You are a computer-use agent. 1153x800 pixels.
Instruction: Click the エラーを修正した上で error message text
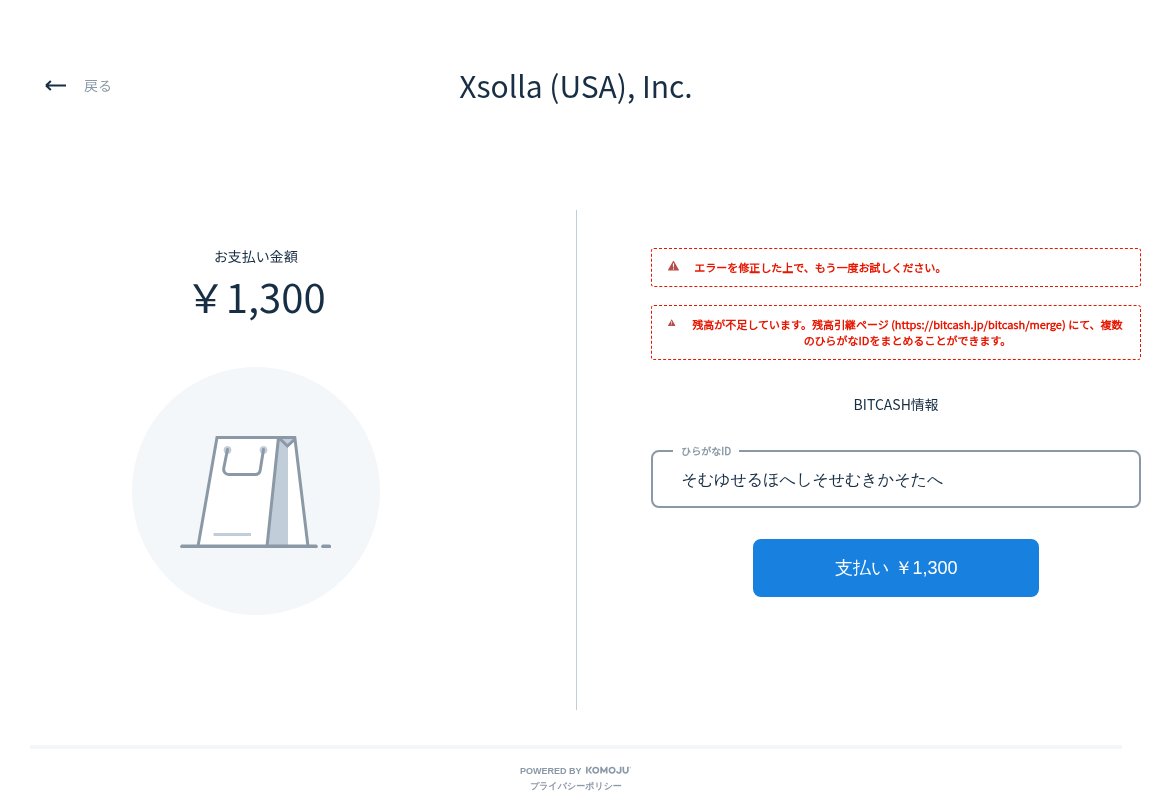coord(817,268)
